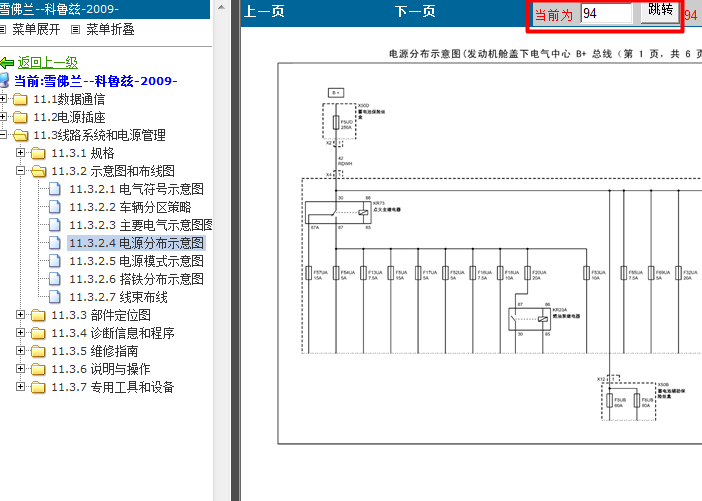The height and width of the screenshot is (501, 702).
Task: Collapse the 11.3线路系统和电源管理 tree node
Action: click(x=3, y=134)
